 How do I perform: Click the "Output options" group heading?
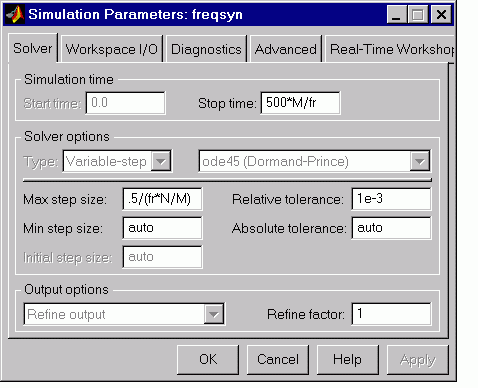pos(66,289)
